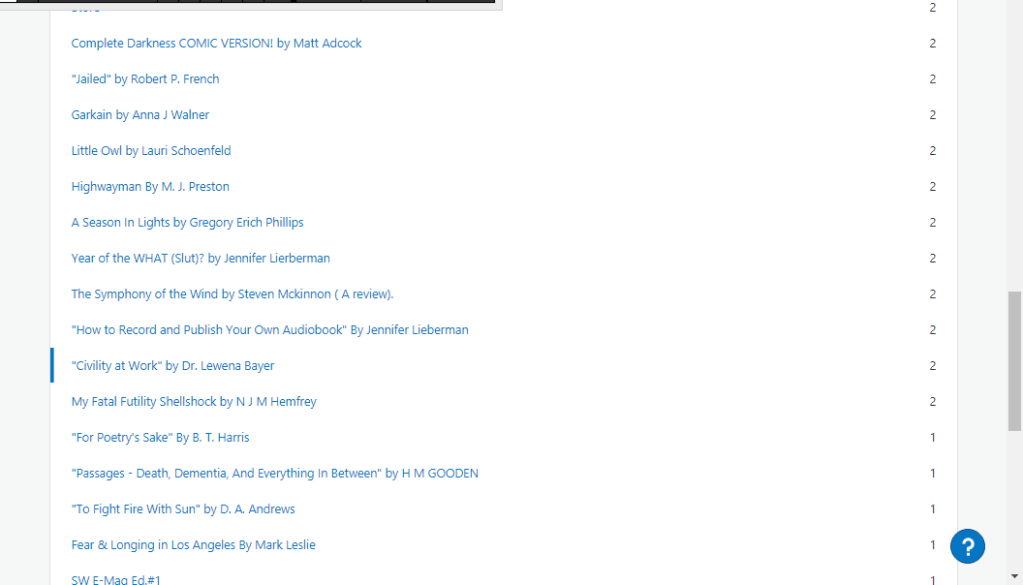Screen dimensions: 1023x585
Task: Open "Complete Darkness COMIC VERSION!" by Matt Adcock
Action: [216, 43]
